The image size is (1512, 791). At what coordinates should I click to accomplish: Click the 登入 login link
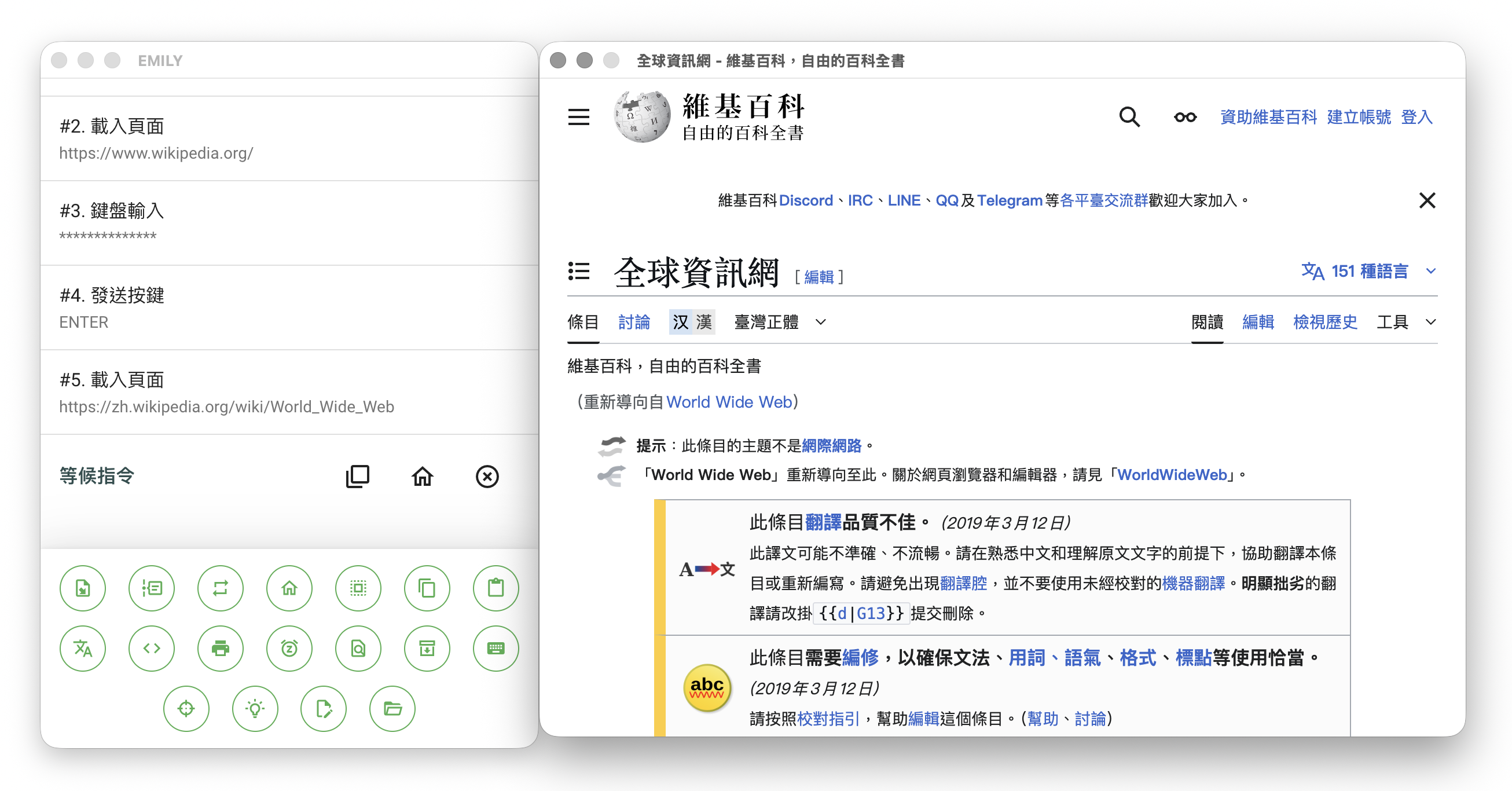(1416, 117)
